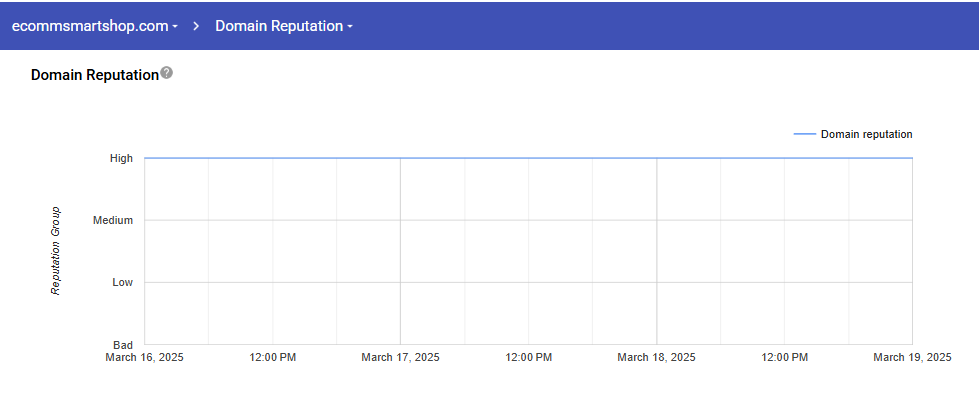The width and height of the screenshot is (979, 399).
Task: Select the High reputation axis label
Action: (121, 159)
